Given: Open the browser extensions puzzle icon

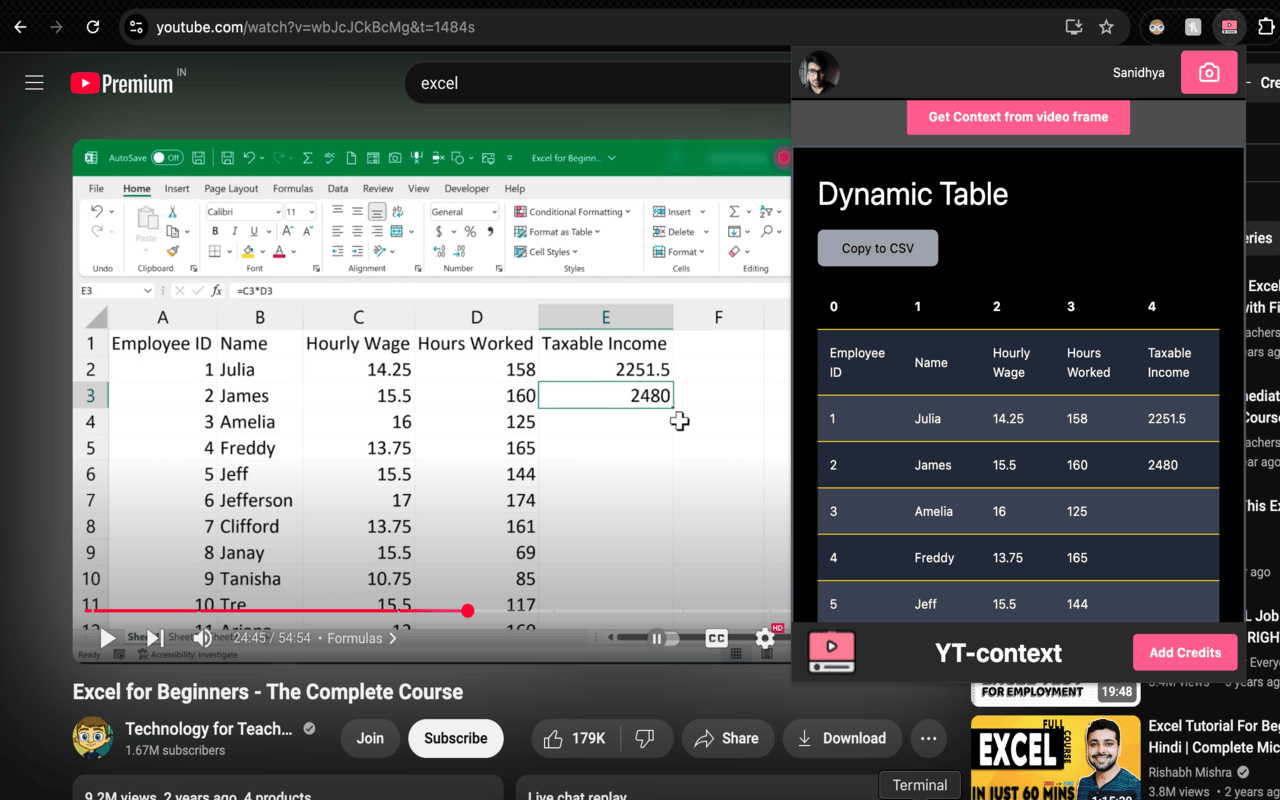Looking at the screenshot, I should click(1266, 27).
